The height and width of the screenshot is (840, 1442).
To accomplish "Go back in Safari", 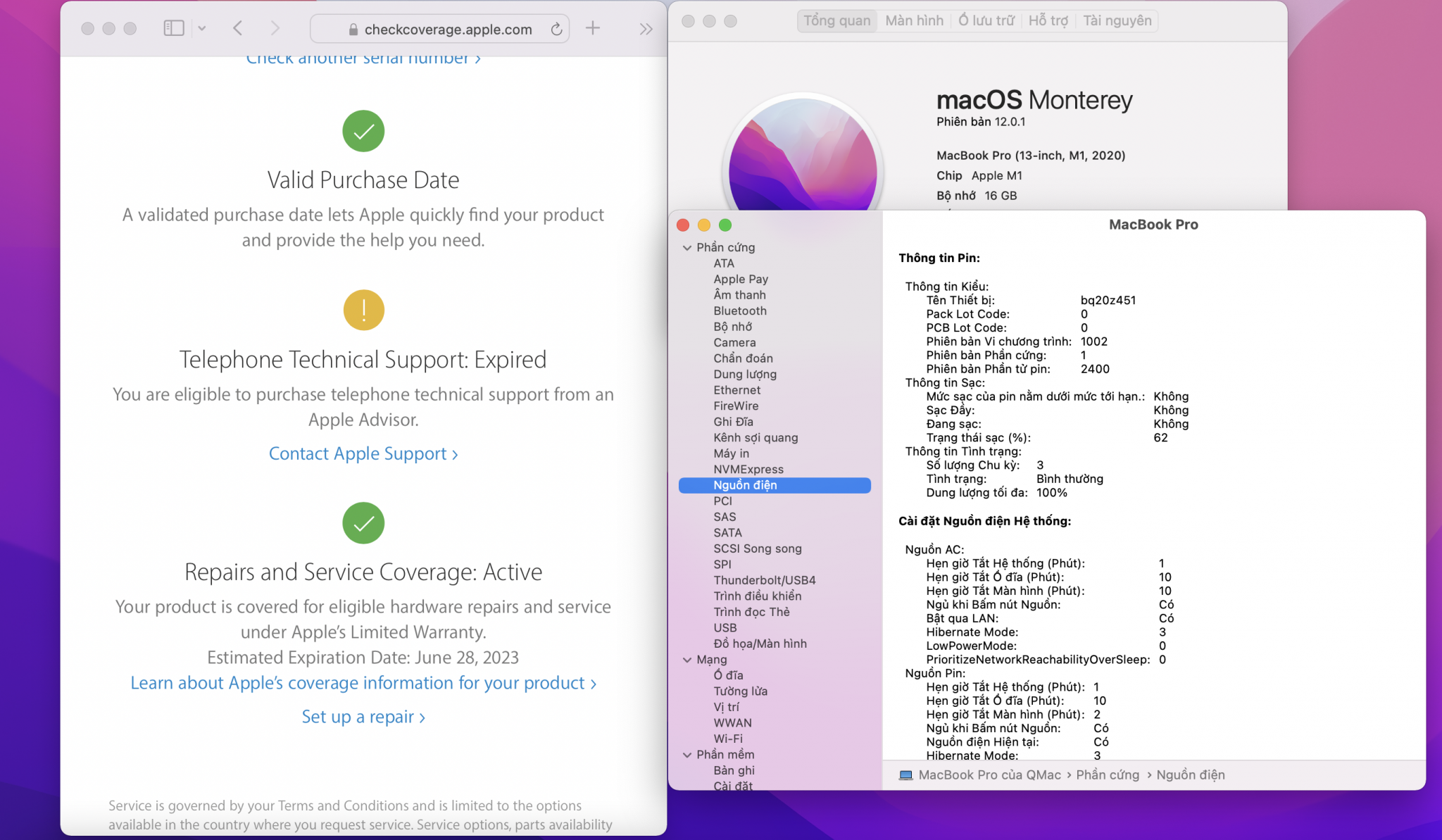I will pyautogui.click(x=238, y=28).
